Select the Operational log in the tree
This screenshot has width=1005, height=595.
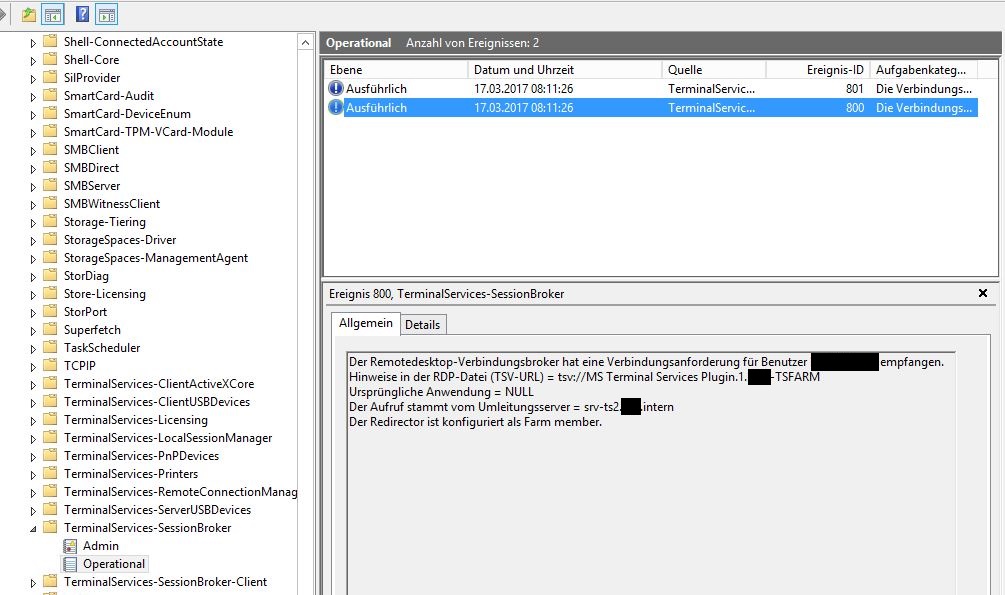tap(114, 564)
